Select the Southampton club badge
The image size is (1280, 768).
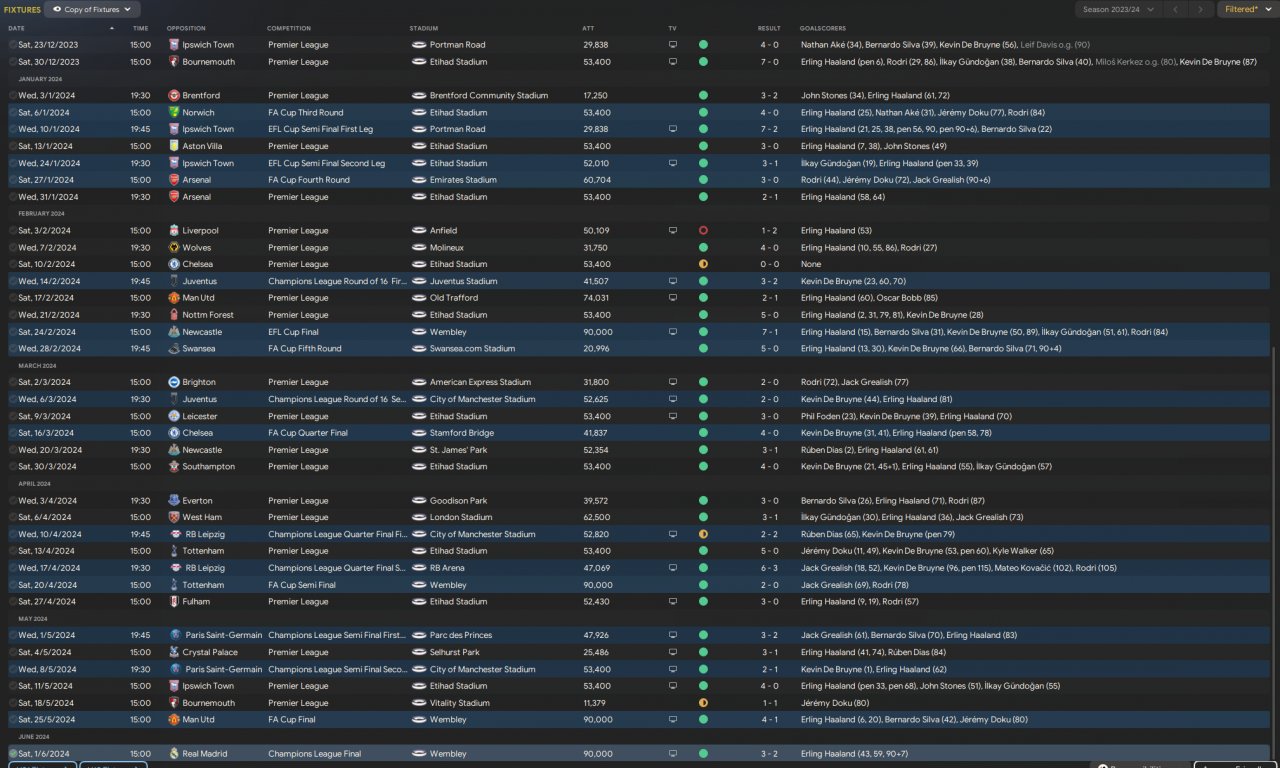tap(174, 467)
